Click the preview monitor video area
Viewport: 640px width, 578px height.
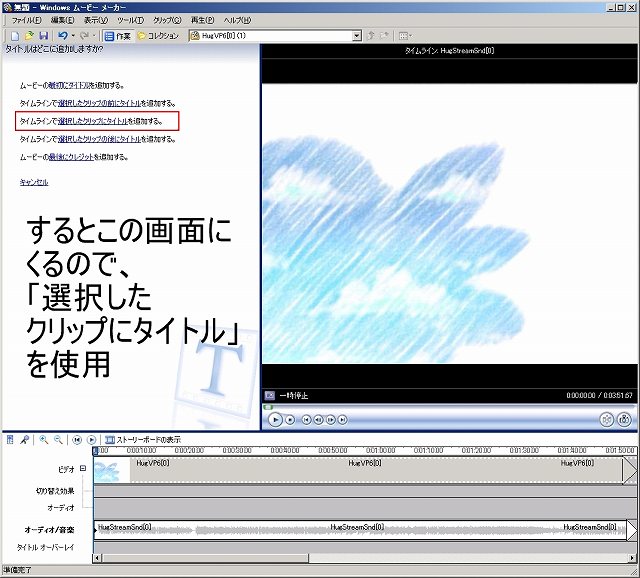pos(449,223)
